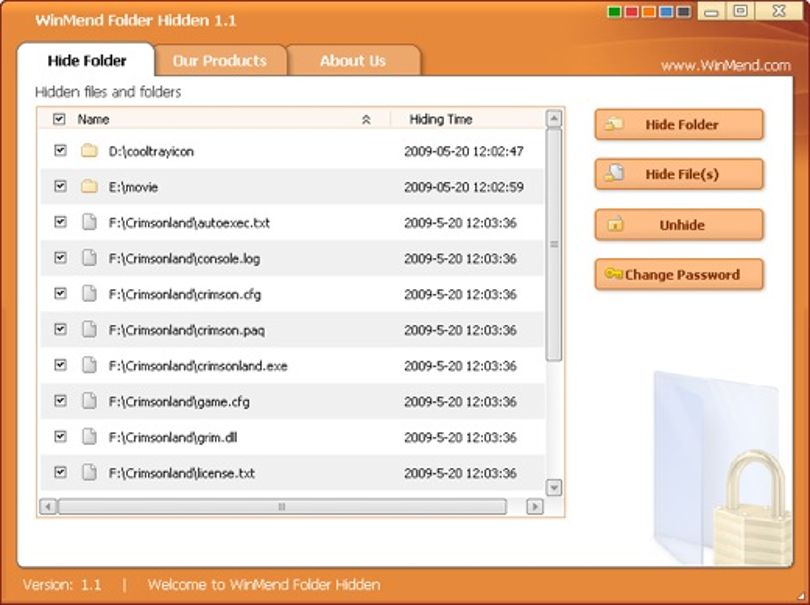Toggle the select-all checkbox in Name header
This screenshot has width=810, height=605.
pos(59,119)
